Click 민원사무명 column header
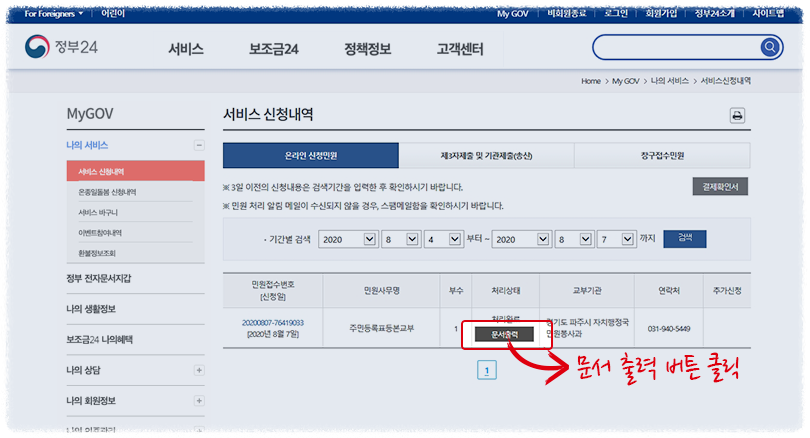Viewport: 810px width, 438px height. point(381,291)
